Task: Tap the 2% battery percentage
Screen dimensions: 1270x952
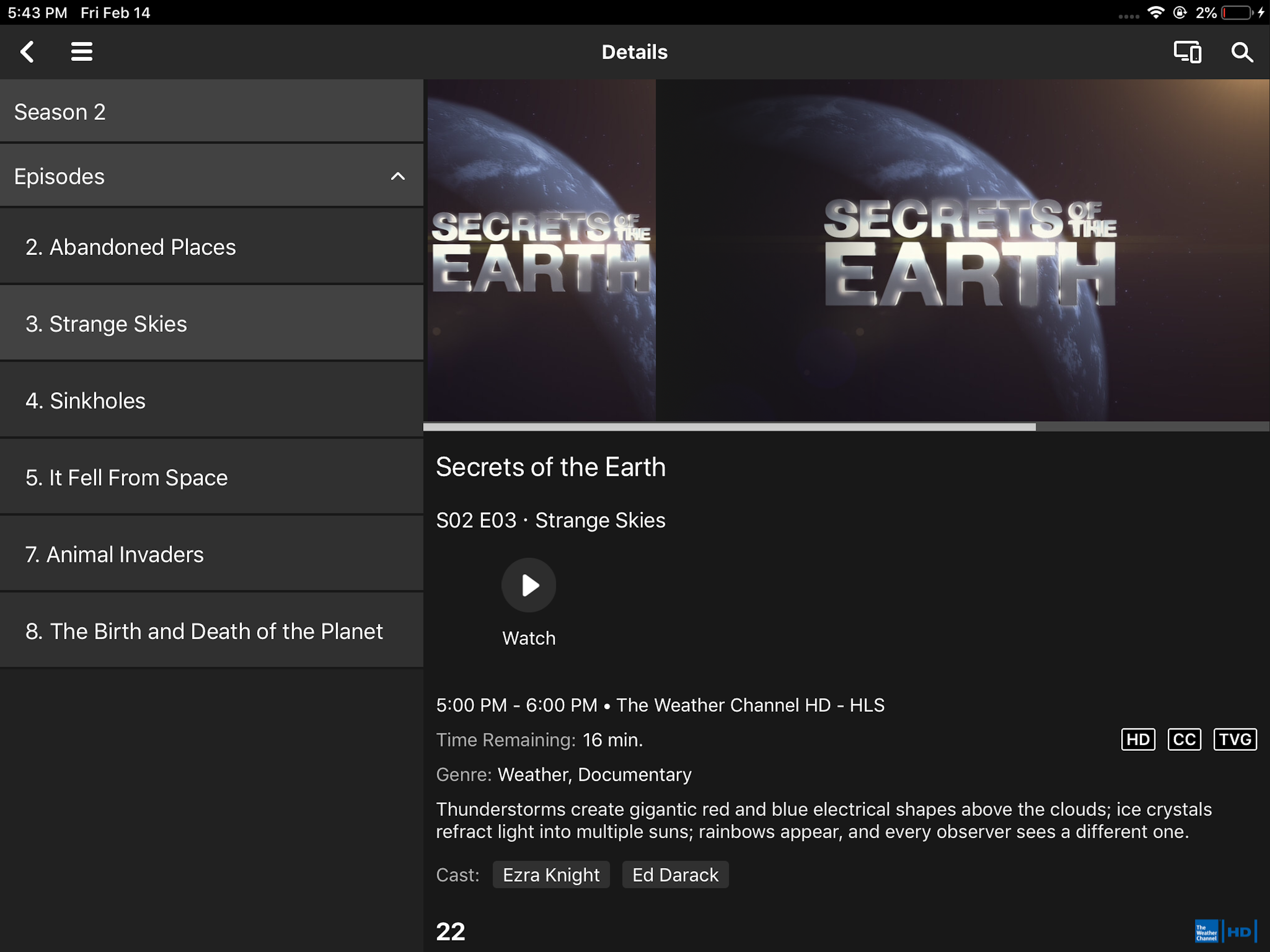Action: [1206, 13]
